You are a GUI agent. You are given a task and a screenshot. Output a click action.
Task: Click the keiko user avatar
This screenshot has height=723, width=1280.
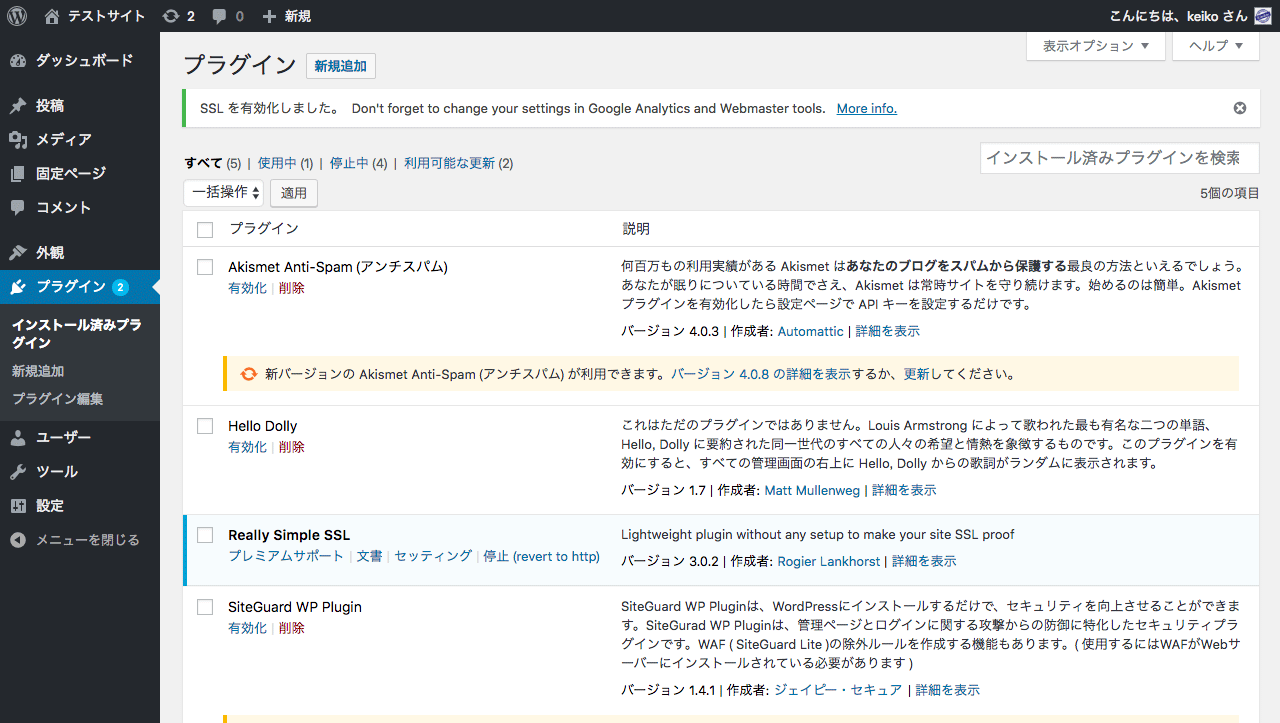tap(1263, 16)
